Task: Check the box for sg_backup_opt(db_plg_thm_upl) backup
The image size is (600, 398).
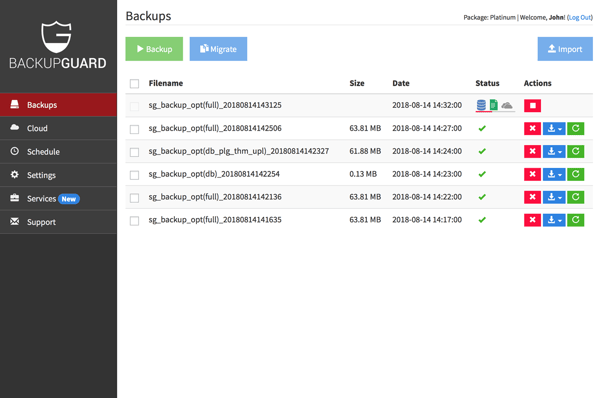Action: 134,152
